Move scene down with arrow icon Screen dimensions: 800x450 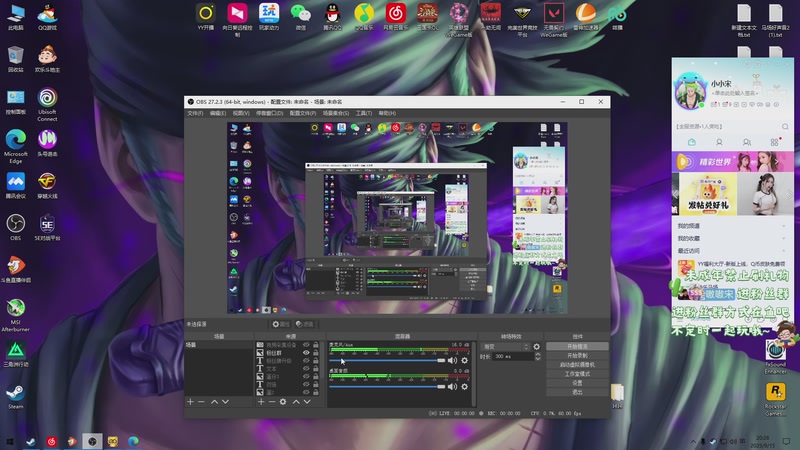pyautogui.click(x=225, y=402)
